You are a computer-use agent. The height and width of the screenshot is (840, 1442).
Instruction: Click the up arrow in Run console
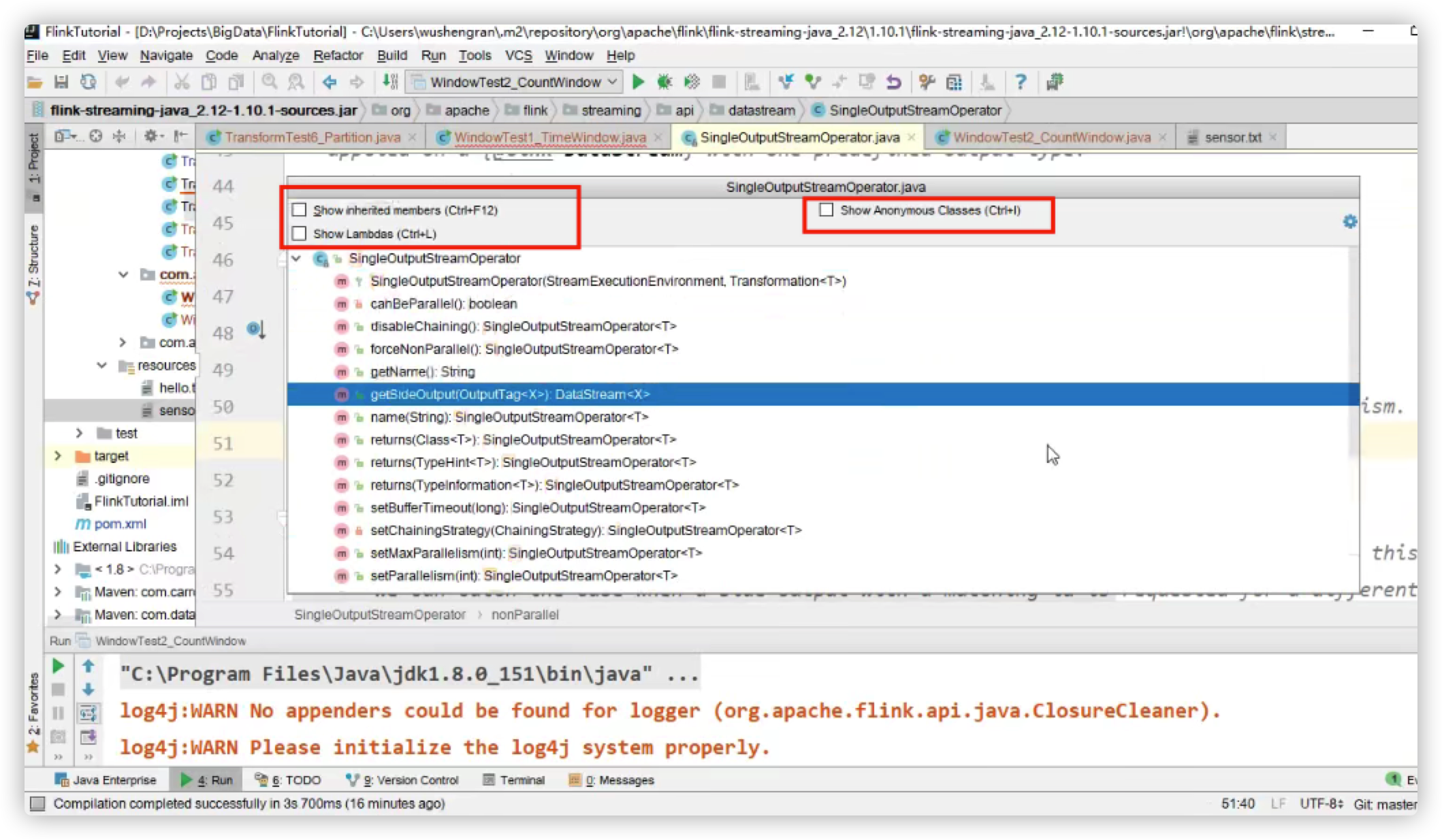[x=88, y=666]
